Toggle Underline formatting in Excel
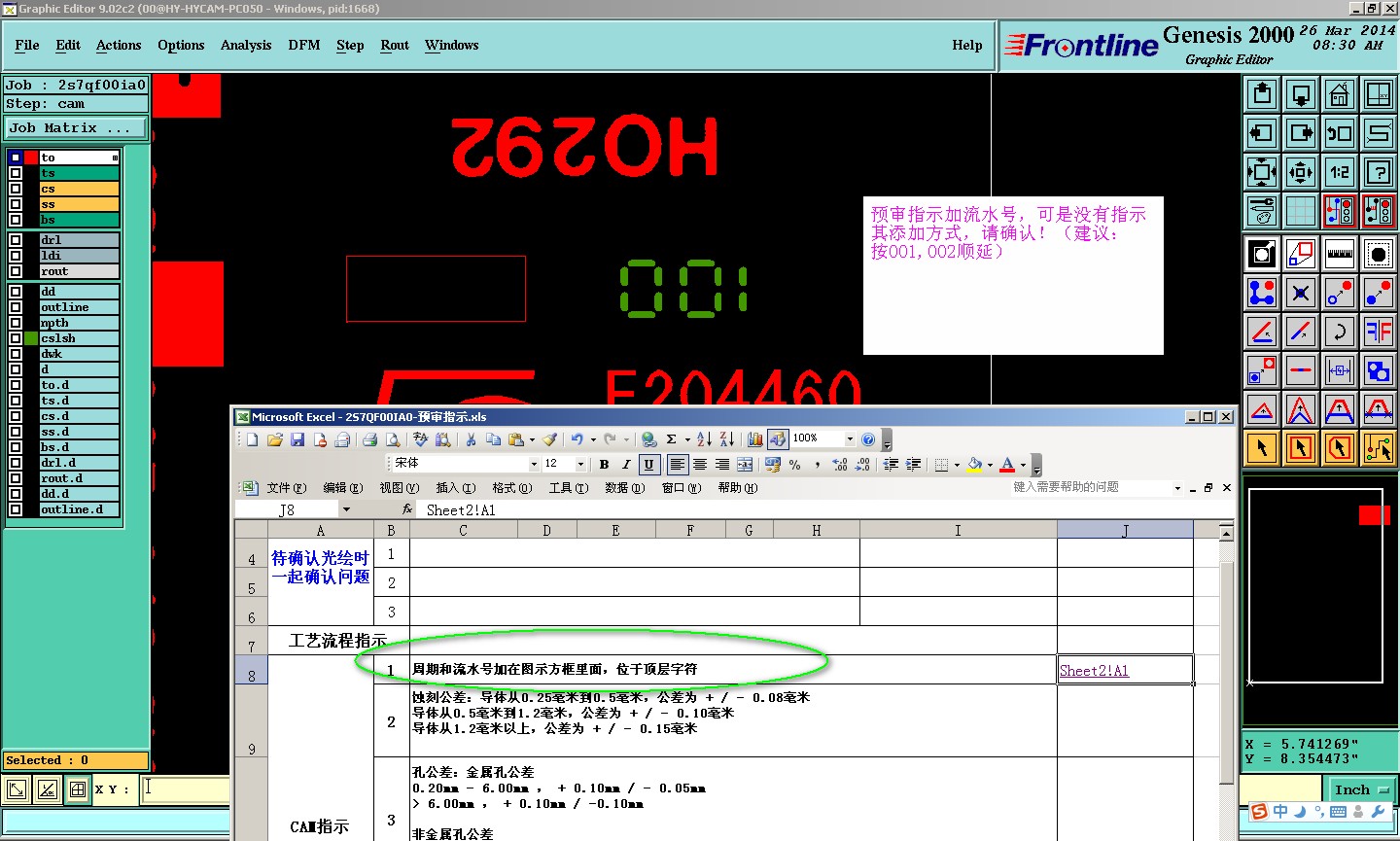The image size is (1400, 841). [648, 465]
